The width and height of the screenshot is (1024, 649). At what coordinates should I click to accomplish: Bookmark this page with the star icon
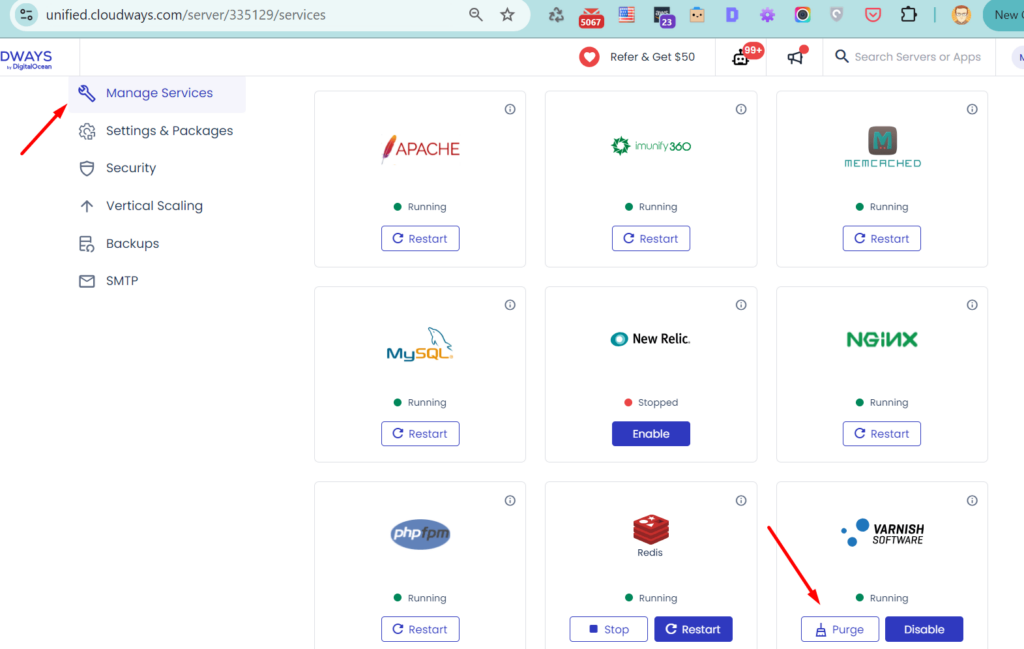coord(507,15)
